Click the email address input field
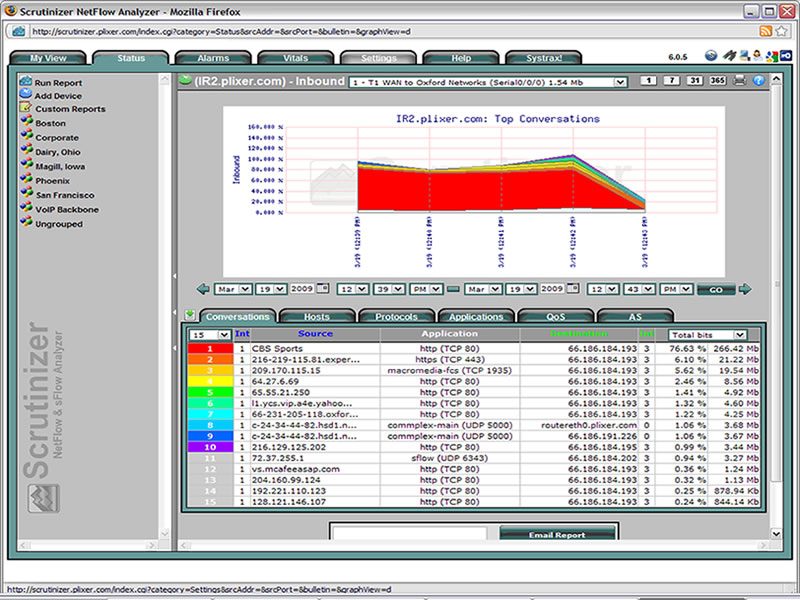The width and height of the screenshot is (800, 600). tap(410, 533)
